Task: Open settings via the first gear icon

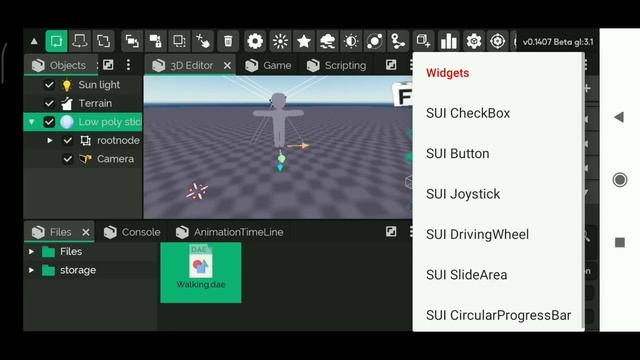Action: pyautogui.click(x=255, y=41)
